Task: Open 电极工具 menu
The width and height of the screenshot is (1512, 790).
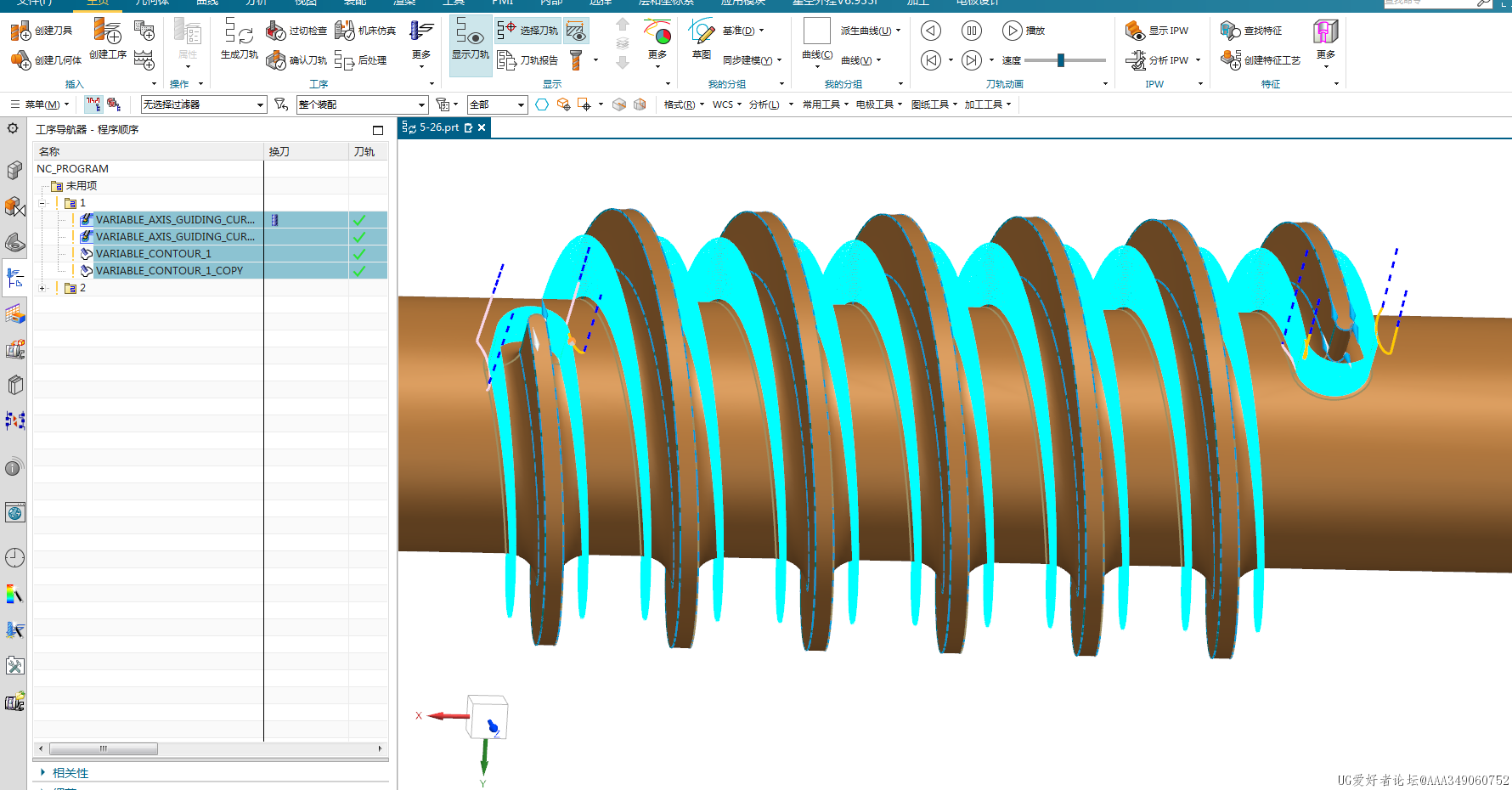Action: tap(879, 104)
